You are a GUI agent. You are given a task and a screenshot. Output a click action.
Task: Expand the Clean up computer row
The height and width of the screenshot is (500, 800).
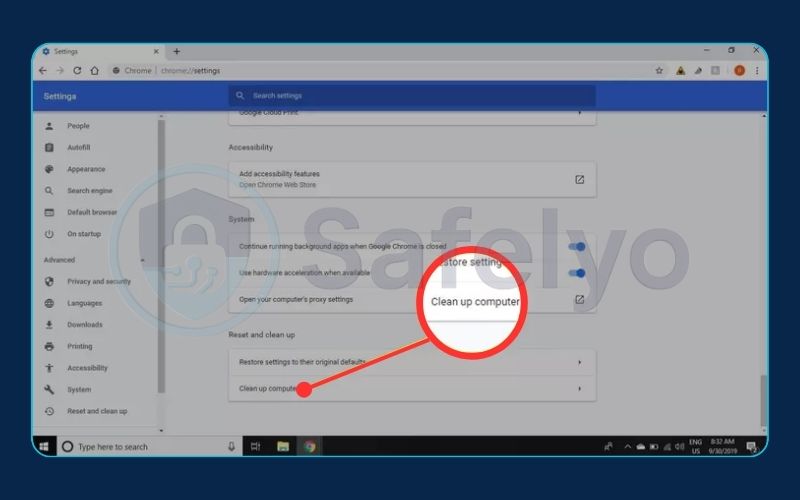pyautogui.click(x=579, y=388)
